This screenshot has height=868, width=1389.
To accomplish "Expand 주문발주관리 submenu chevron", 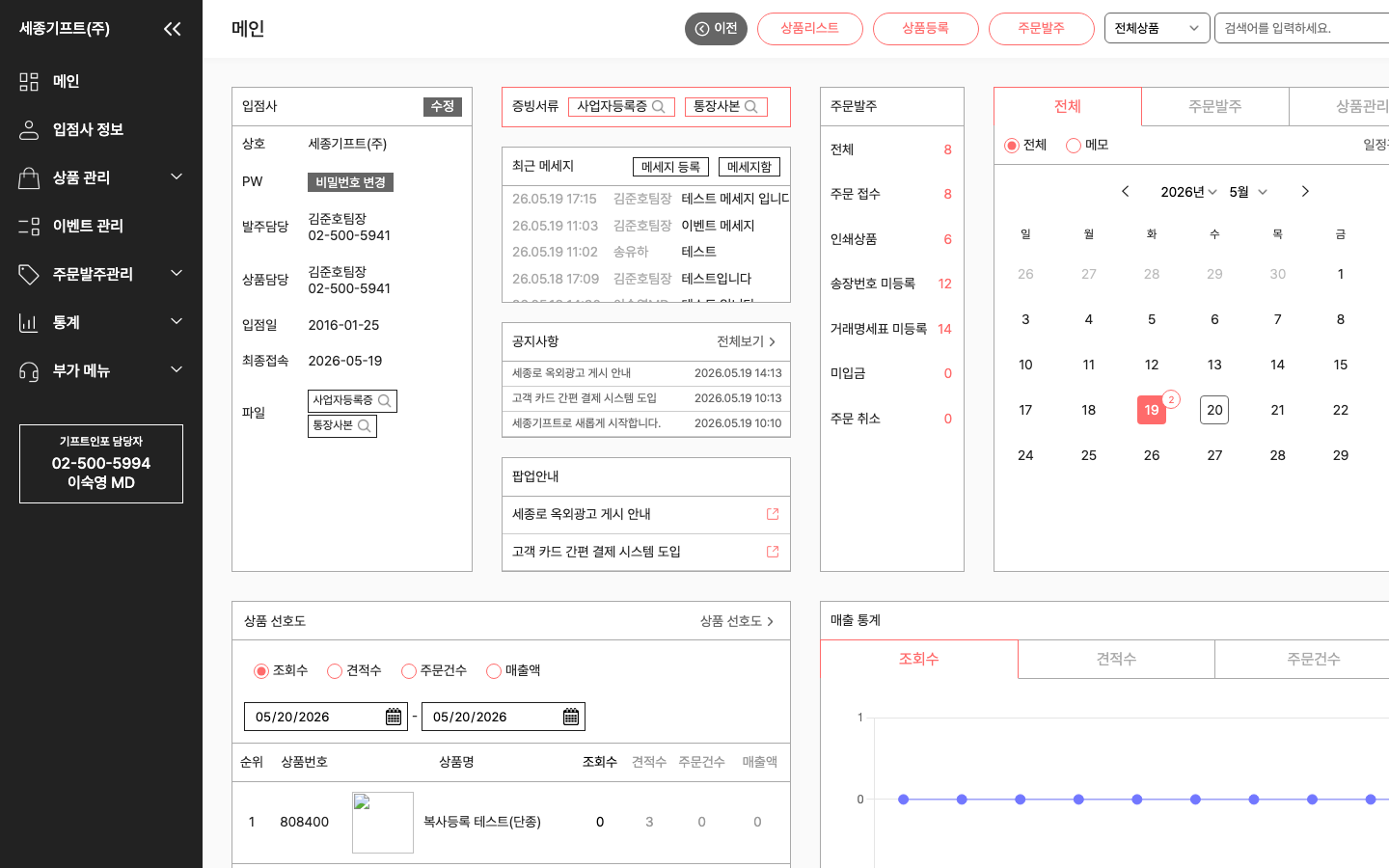I will (177, 273).
